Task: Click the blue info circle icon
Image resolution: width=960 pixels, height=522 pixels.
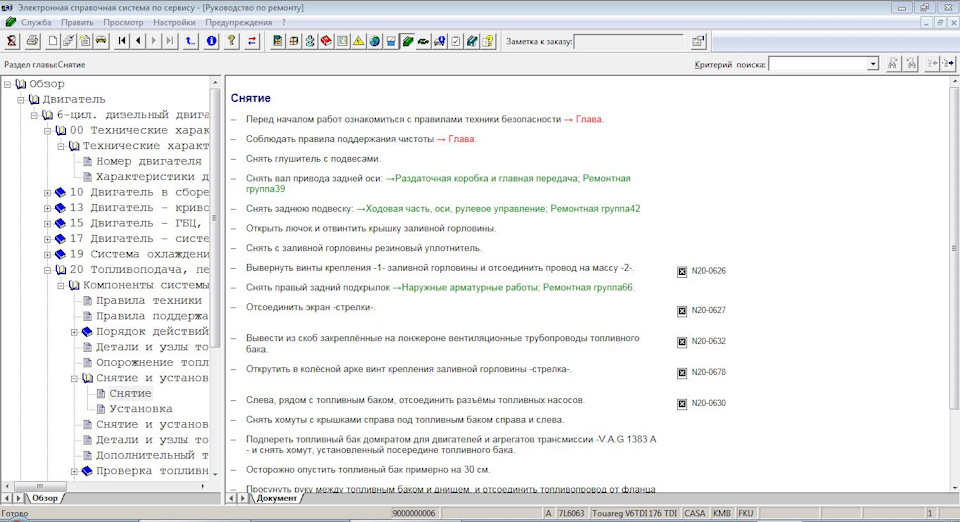Action: (x=211, y=41)
